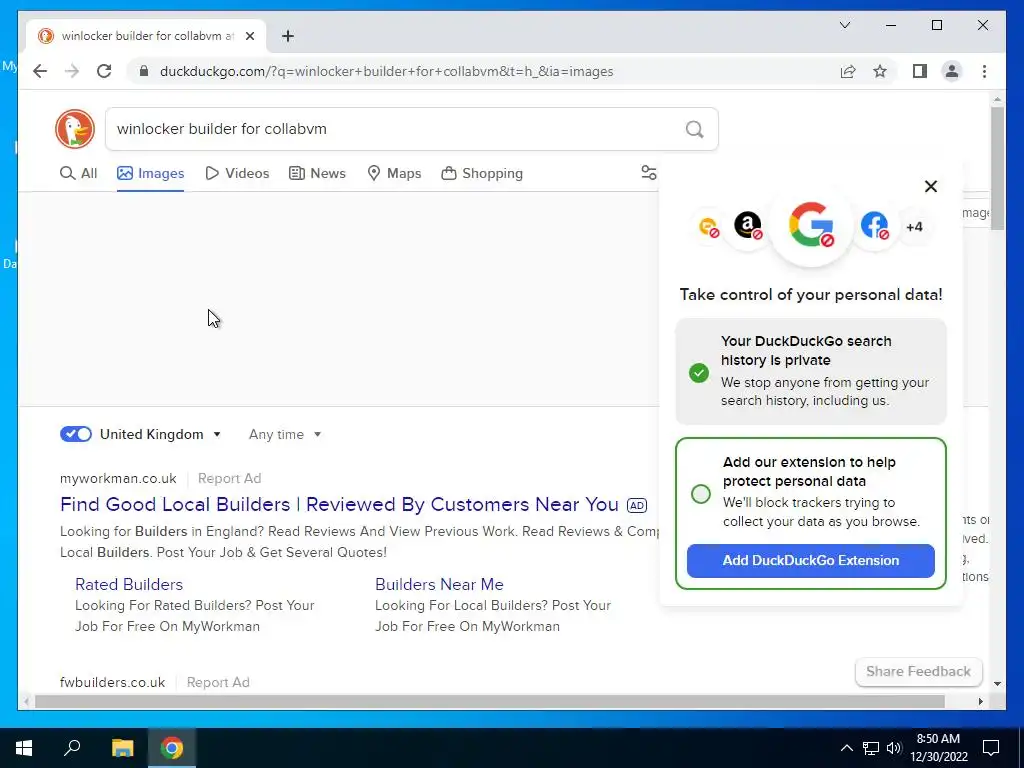Click Report Ad next to fwbuilders.co.uk
This screenshot has width=1024, height=768.
tap(218, 682)
